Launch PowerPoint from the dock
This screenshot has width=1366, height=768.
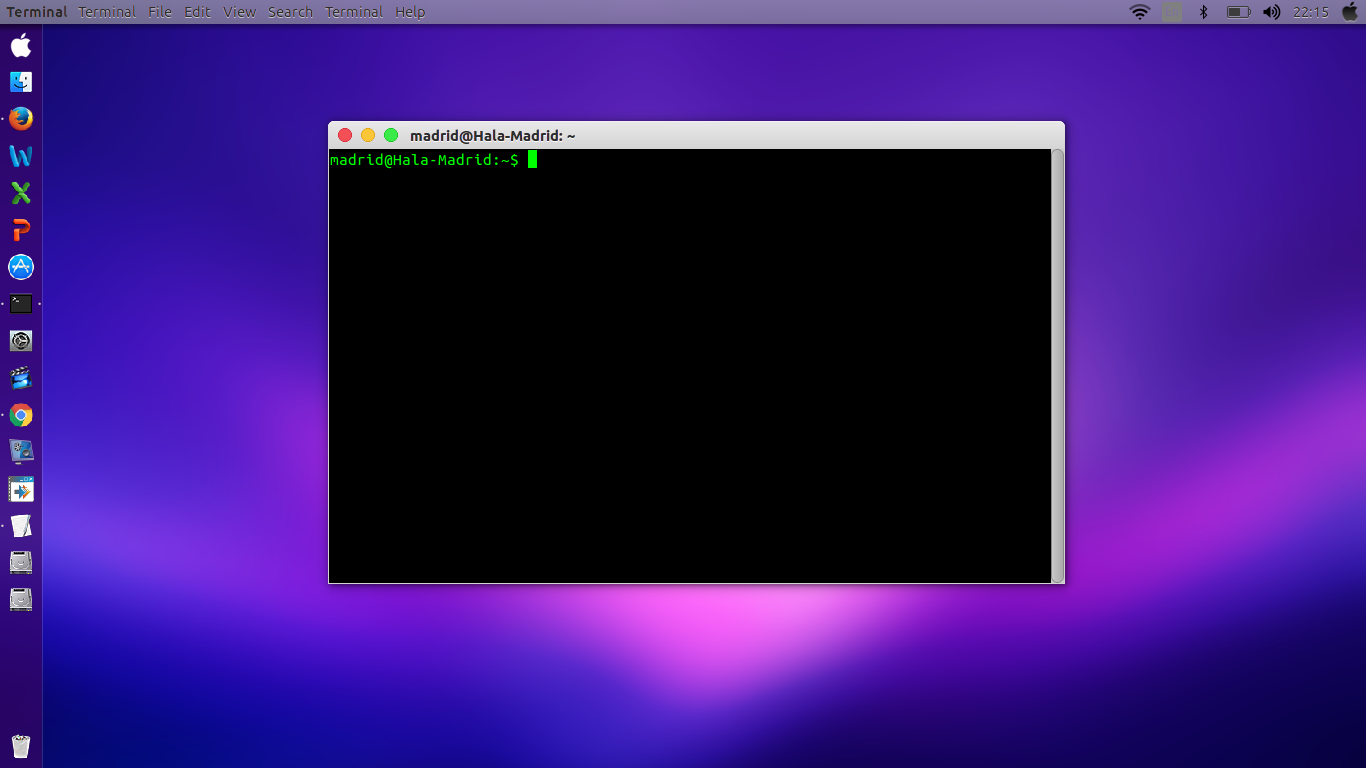(20, 229)
